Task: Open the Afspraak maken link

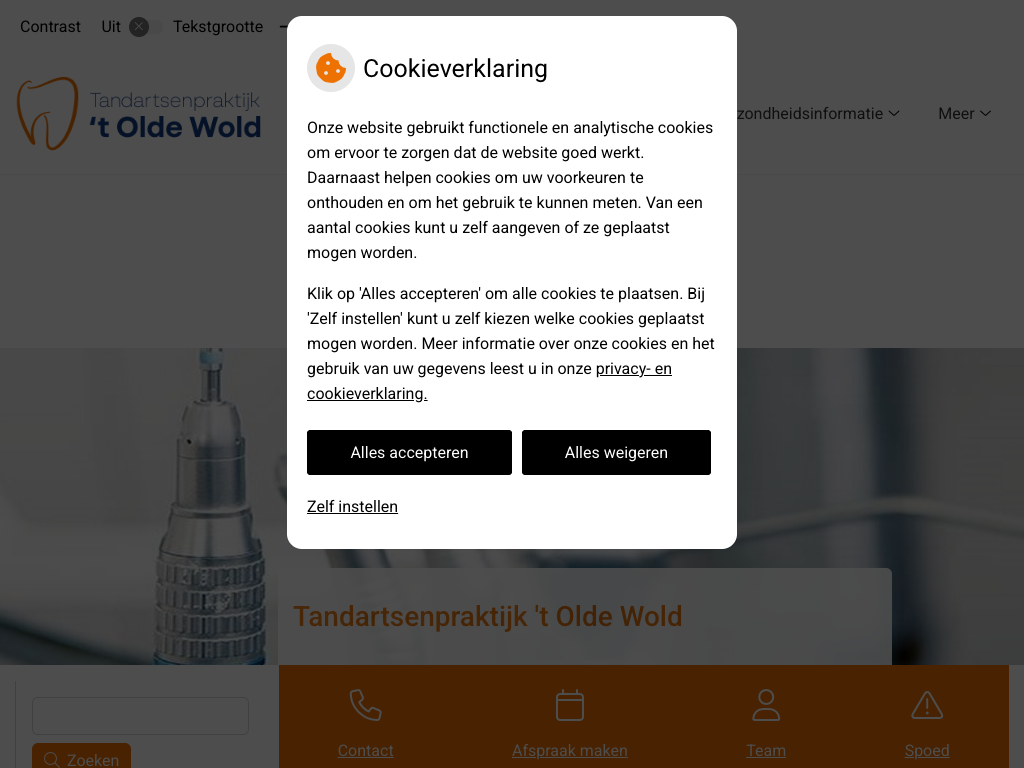Action: [x=569, y=750]
